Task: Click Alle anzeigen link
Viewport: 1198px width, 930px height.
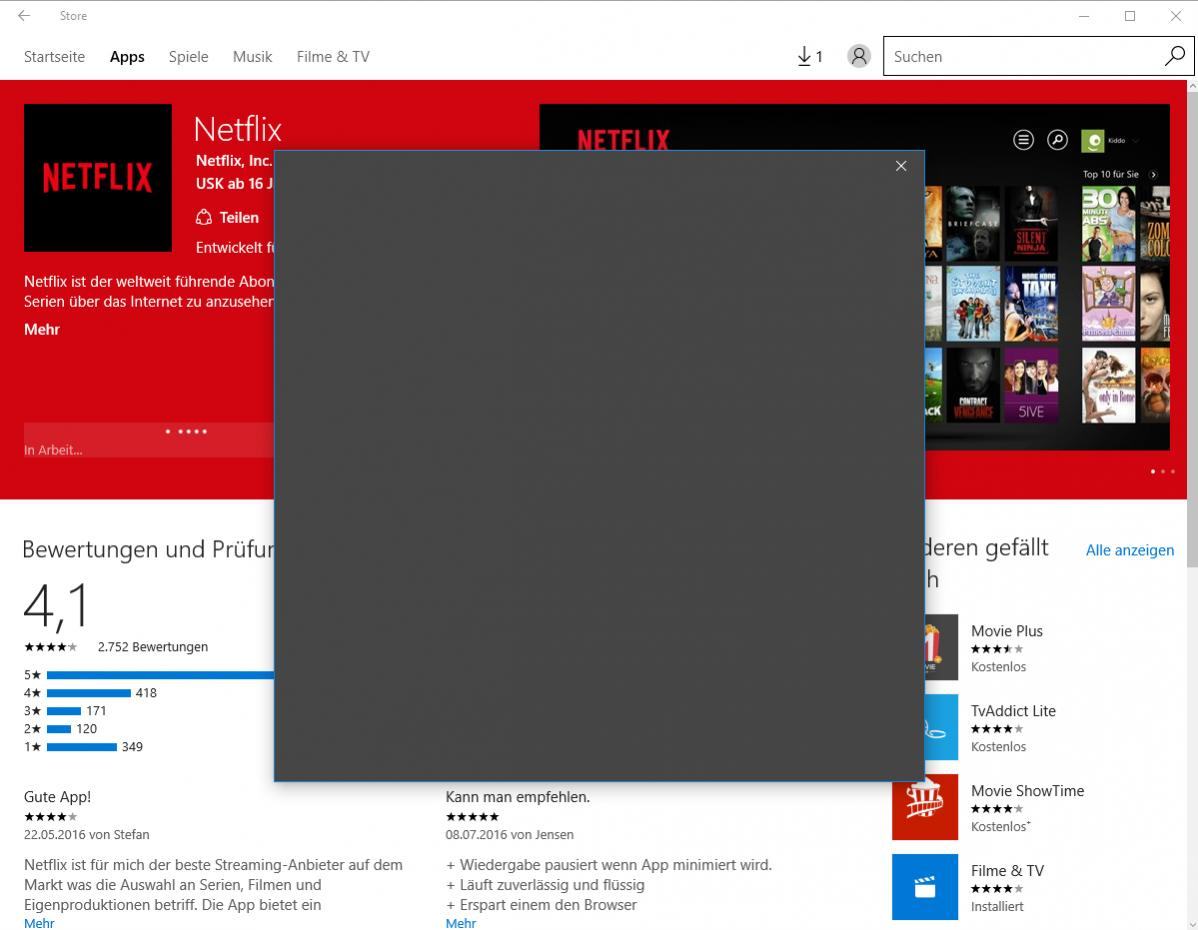Action: (1129, 550)
